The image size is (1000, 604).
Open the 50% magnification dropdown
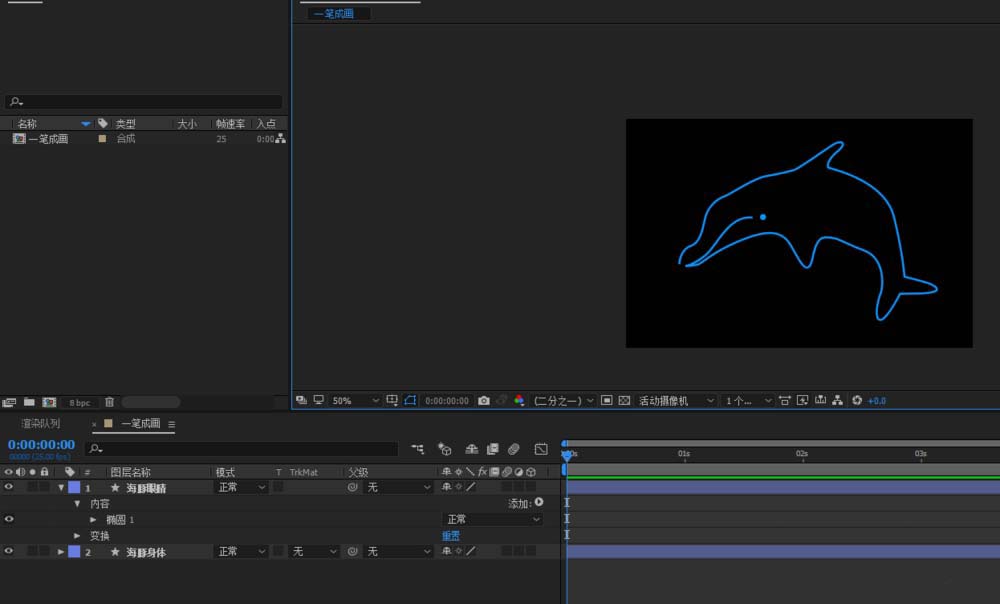[x=355, y=400]
